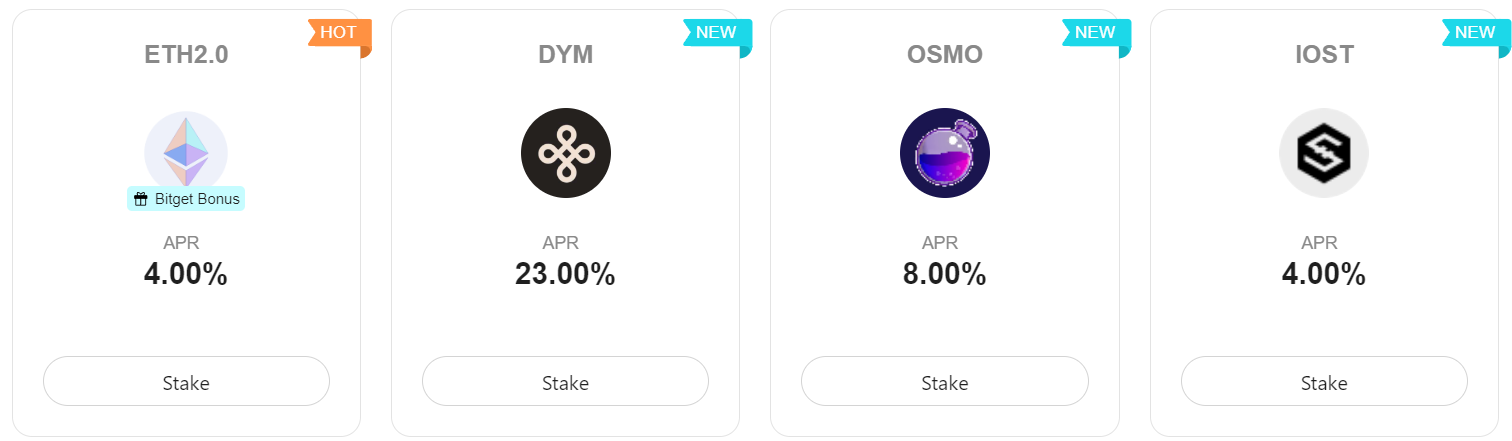Image resolution: width=1512 pixels, height=441 pixels.
Task: Click the NEW ribbon on IOST card
Action: pyautogui.click(x=1476, y=33)
